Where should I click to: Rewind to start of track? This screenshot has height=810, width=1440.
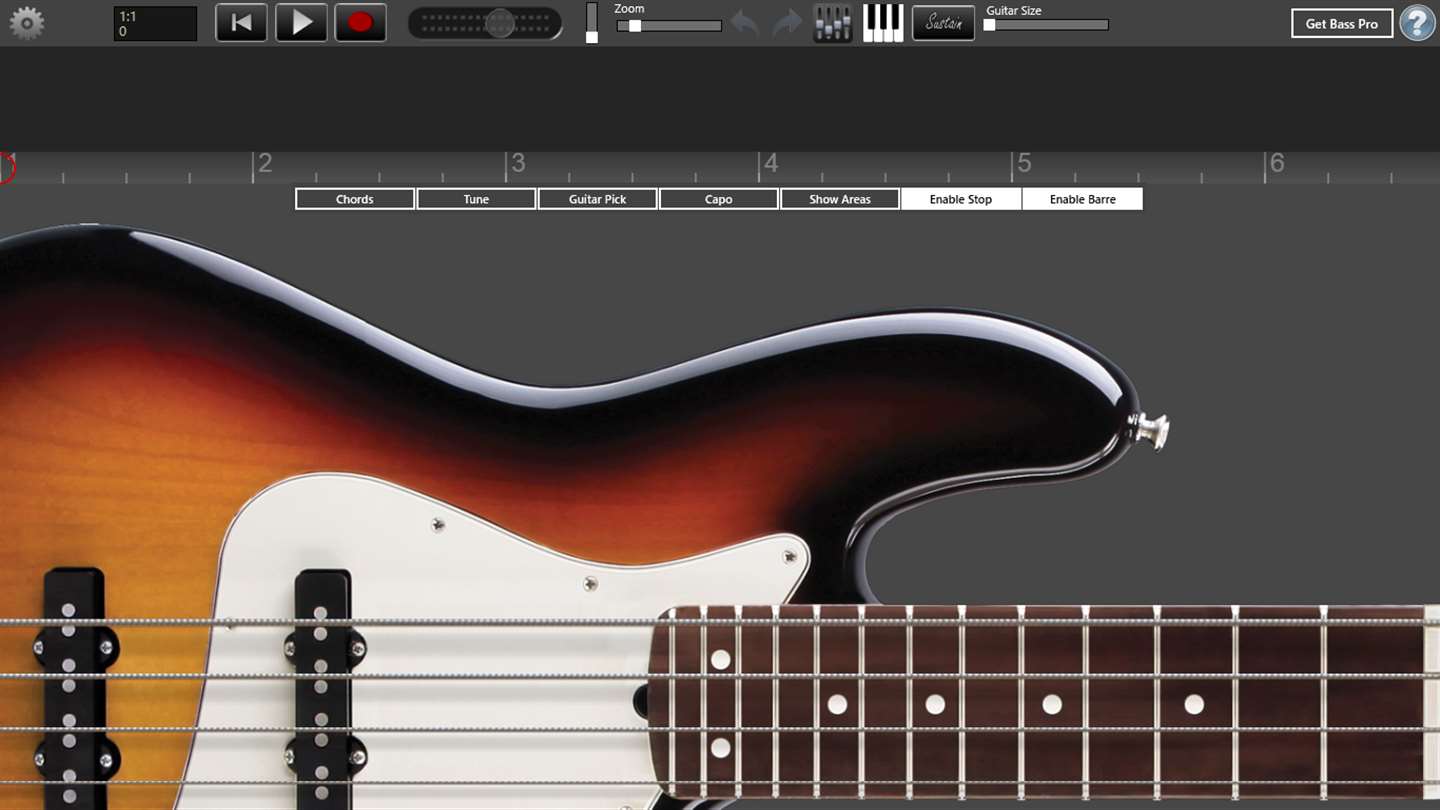(x=241, y=23)
